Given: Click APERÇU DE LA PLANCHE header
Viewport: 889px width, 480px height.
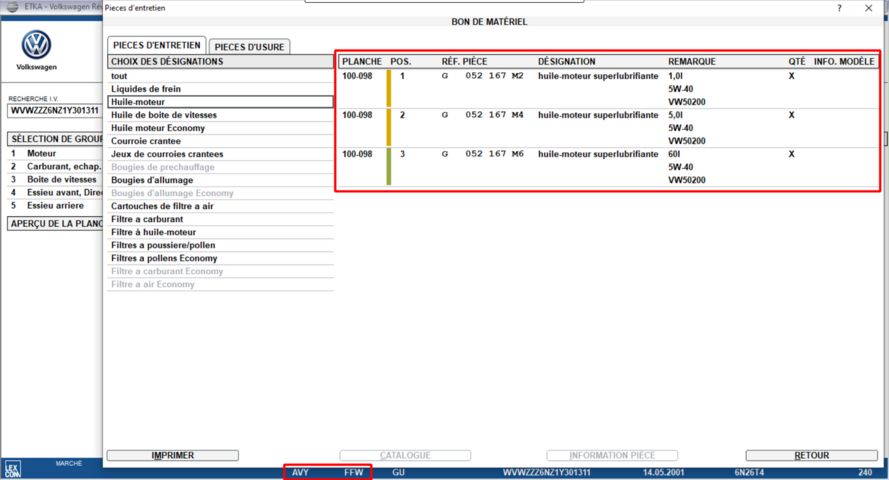Looking at the screenshot, I should point(55,224).
